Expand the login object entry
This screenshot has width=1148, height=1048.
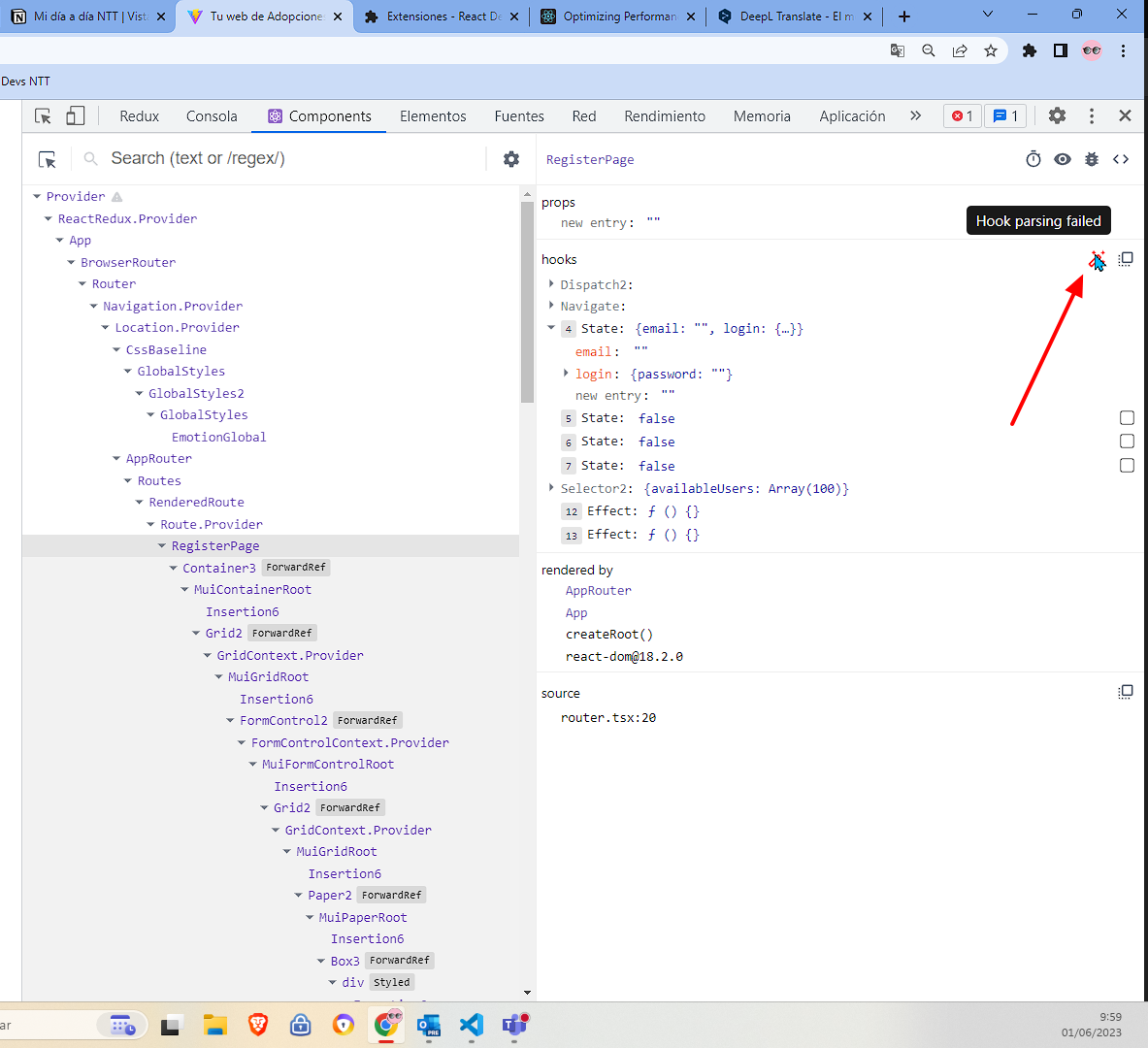coord(566,373)
